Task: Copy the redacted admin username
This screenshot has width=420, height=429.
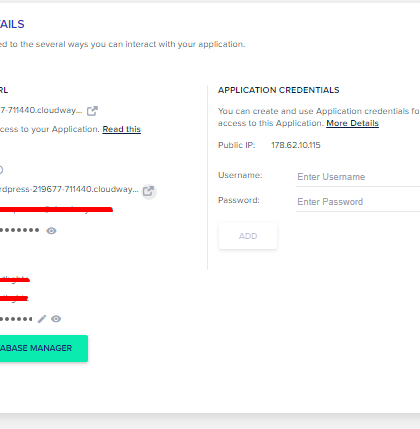Action: tap(56, 209)
